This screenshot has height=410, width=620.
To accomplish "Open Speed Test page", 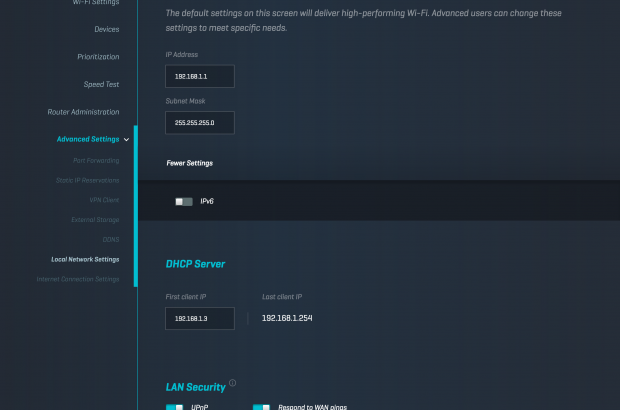I will pyautogui.click(x=101, y=85).
